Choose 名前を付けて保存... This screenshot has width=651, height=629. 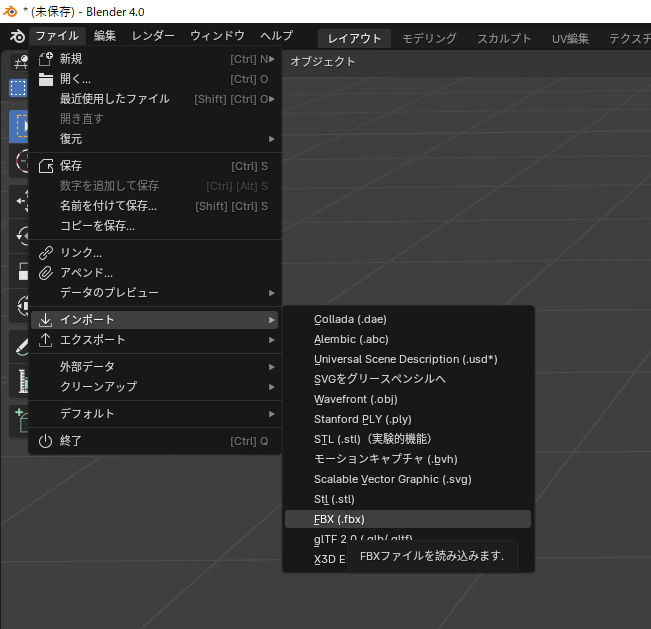click(155, 206)
